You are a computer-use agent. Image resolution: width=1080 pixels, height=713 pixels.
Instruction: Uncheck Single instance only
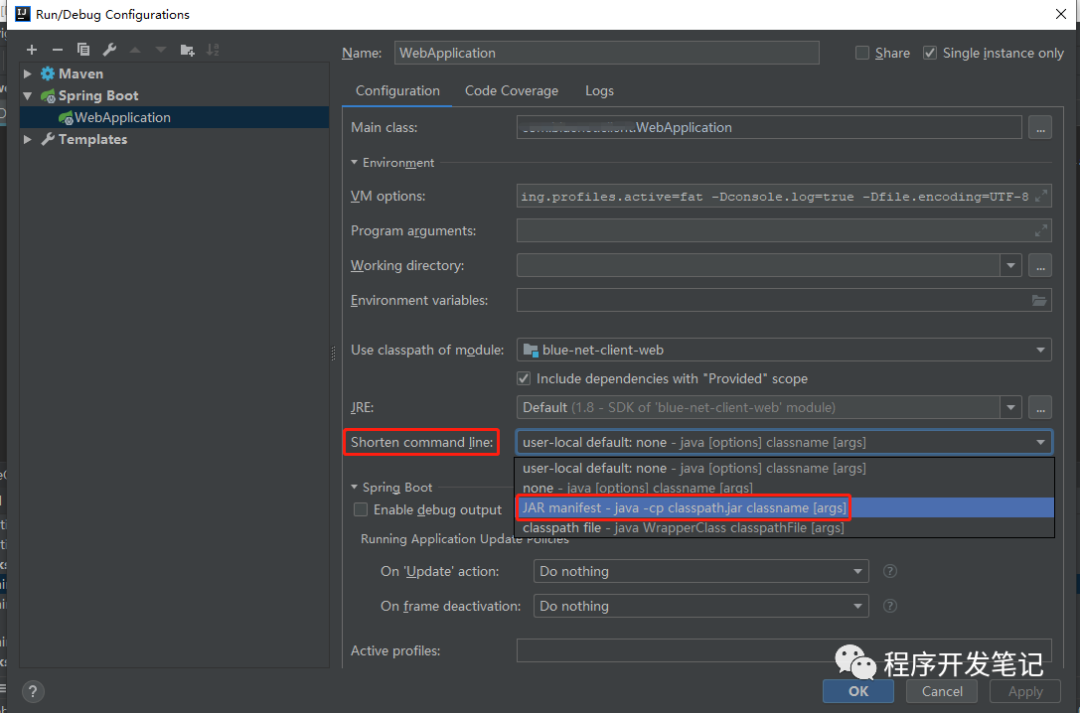[929, 52]
